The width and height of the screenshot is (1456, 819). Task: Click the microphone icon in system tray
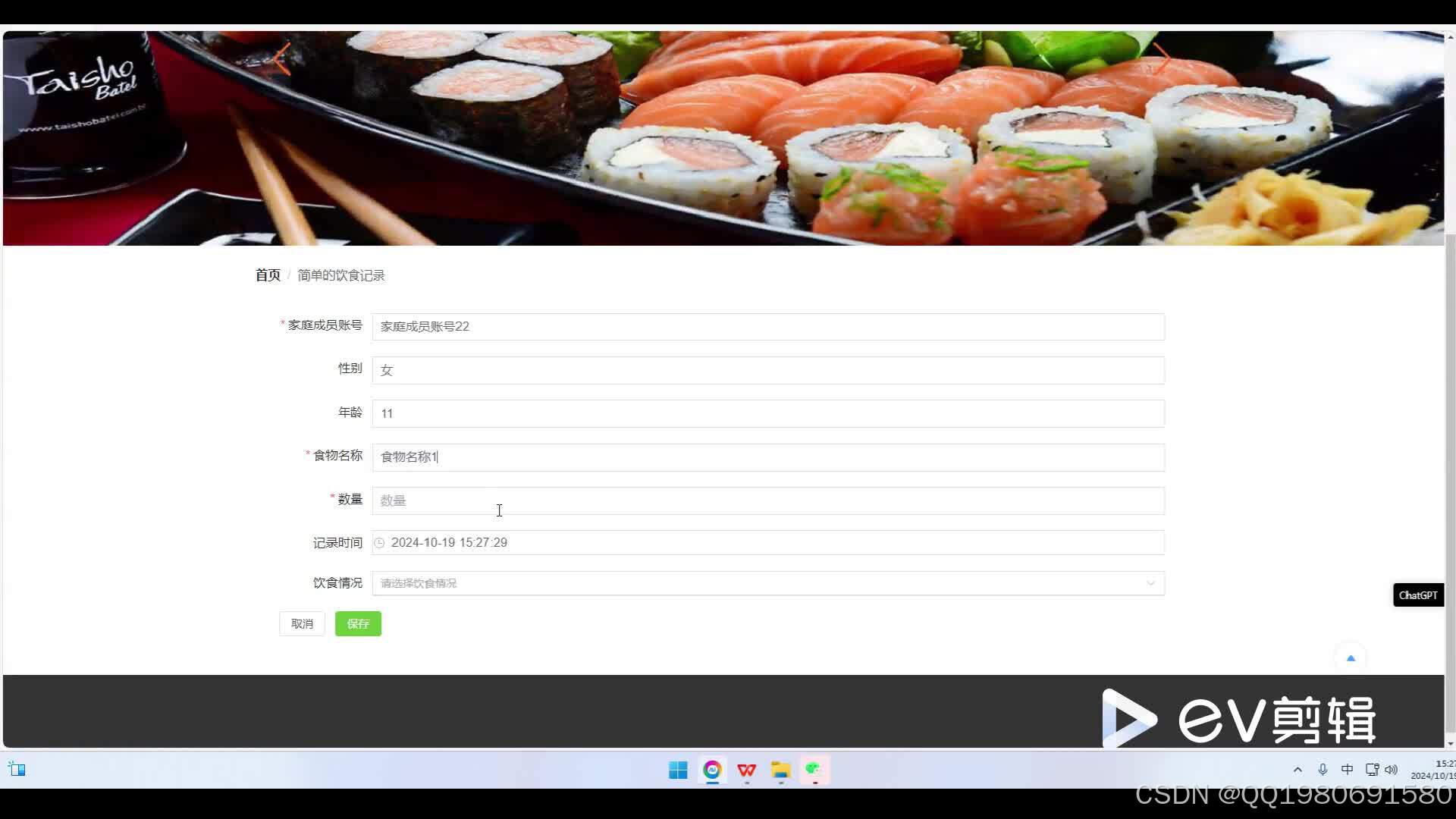[1323, 770]
